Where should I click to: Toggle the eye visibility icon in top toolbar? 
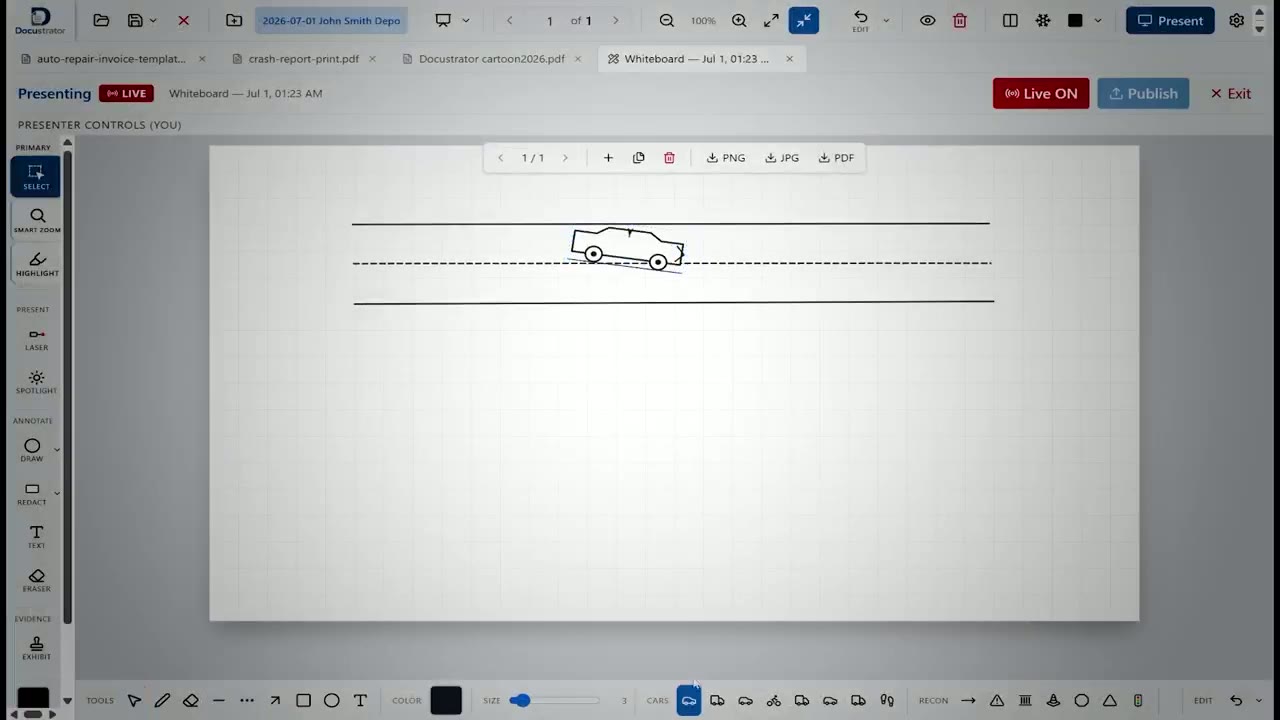click(x=928, y=21)
